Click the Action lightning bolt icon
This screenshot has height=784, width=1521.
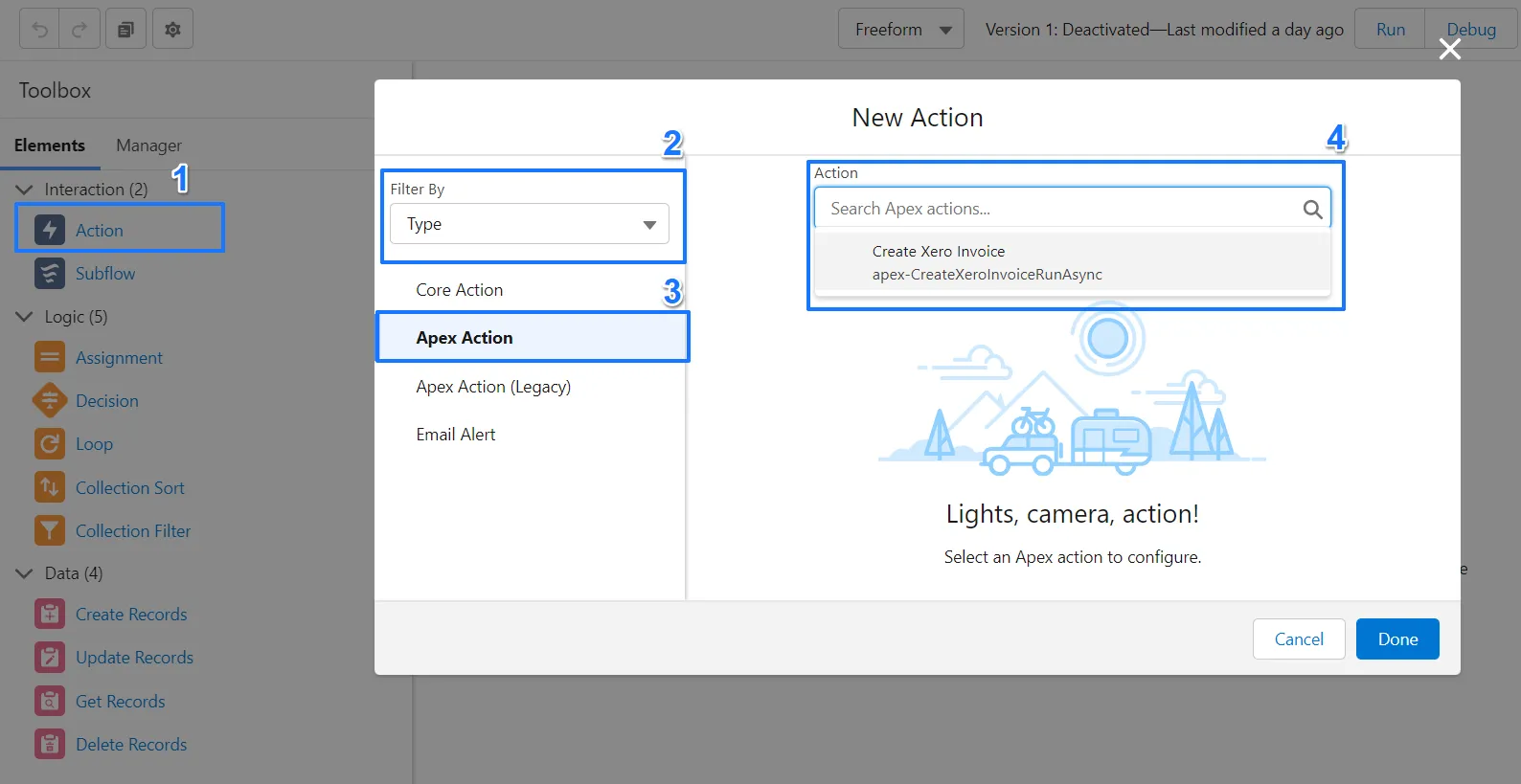[x=50, y=230]
